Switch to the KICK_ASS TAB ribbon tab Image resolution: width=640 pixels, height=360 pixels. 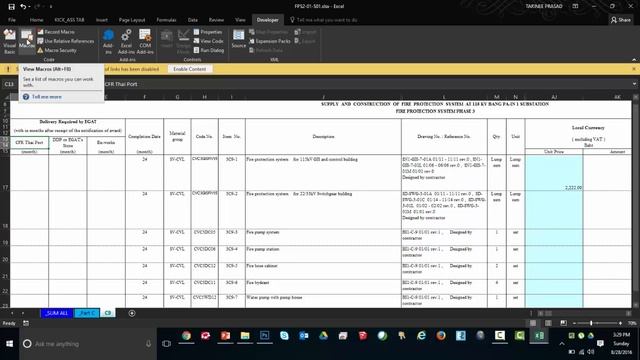[69, 20]
